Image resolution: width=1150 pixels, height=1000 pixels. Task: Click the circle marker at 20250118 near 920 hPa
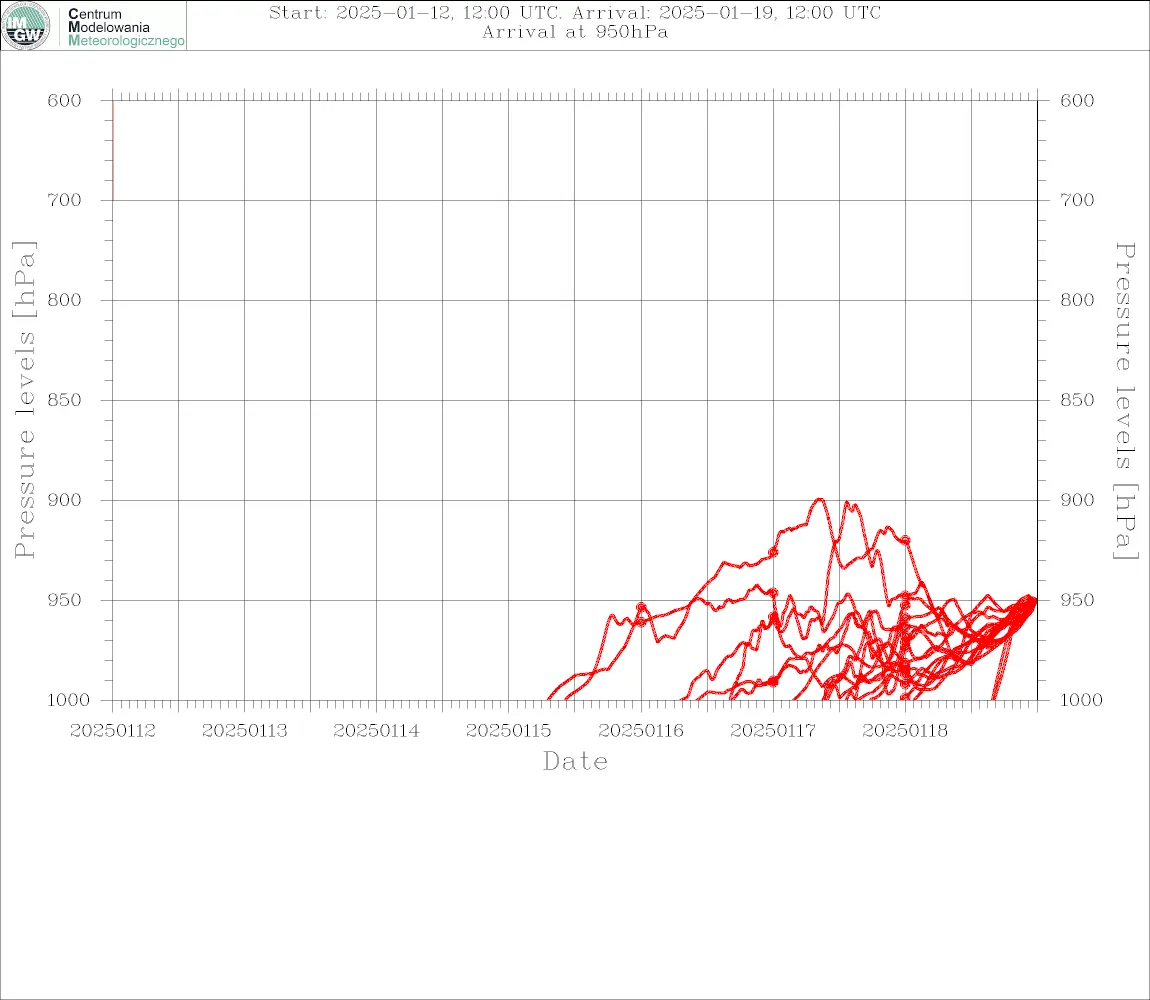click(x=905, y=540)
